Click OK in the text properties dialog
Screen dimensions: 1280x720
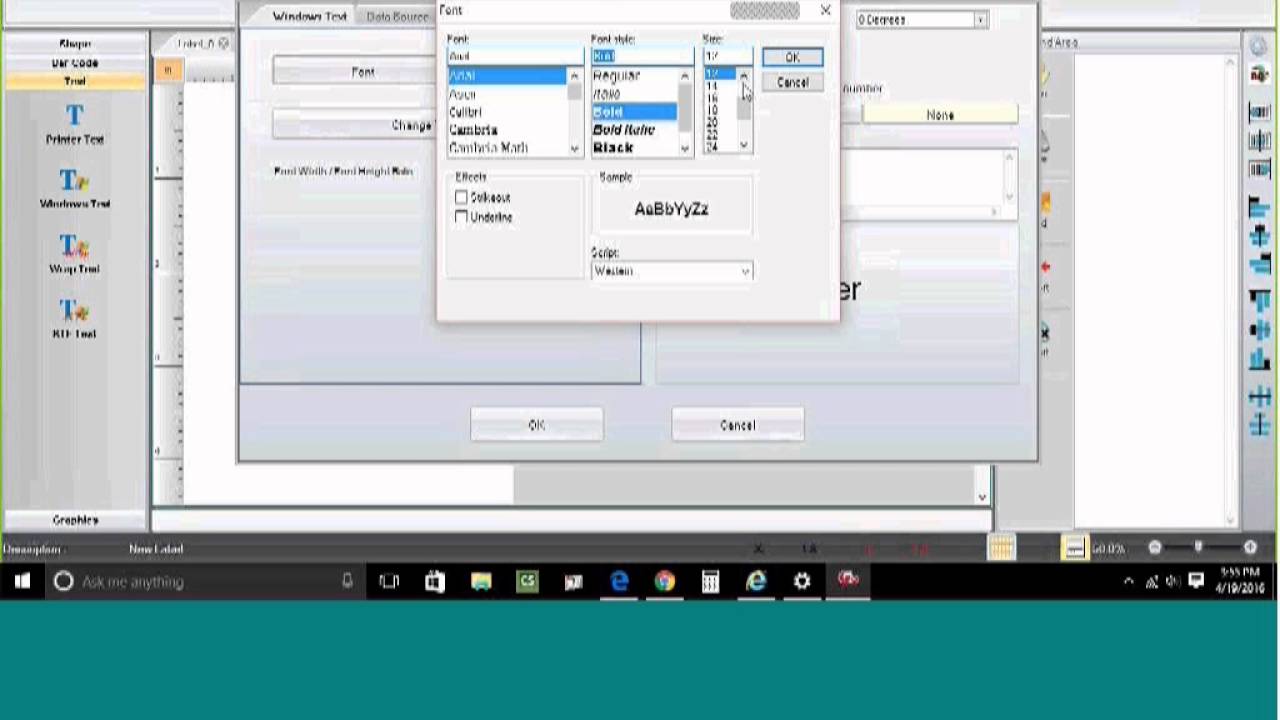[537, 425]
